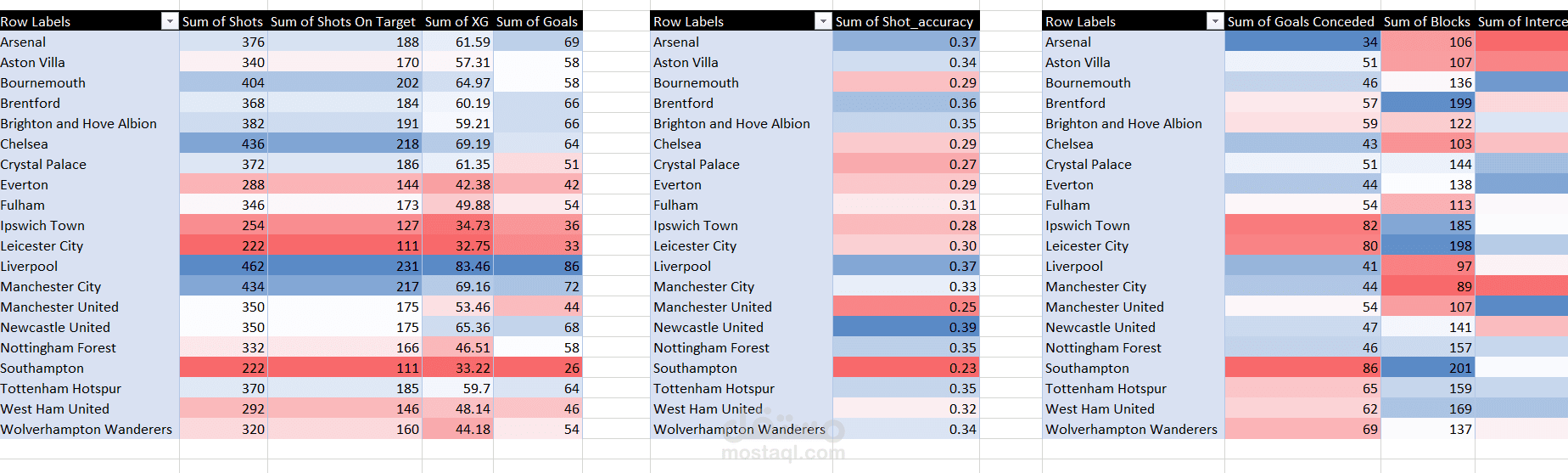Click Southampton's goals cell showing 26
The image size is (1568, 473).
click(537, 368)
